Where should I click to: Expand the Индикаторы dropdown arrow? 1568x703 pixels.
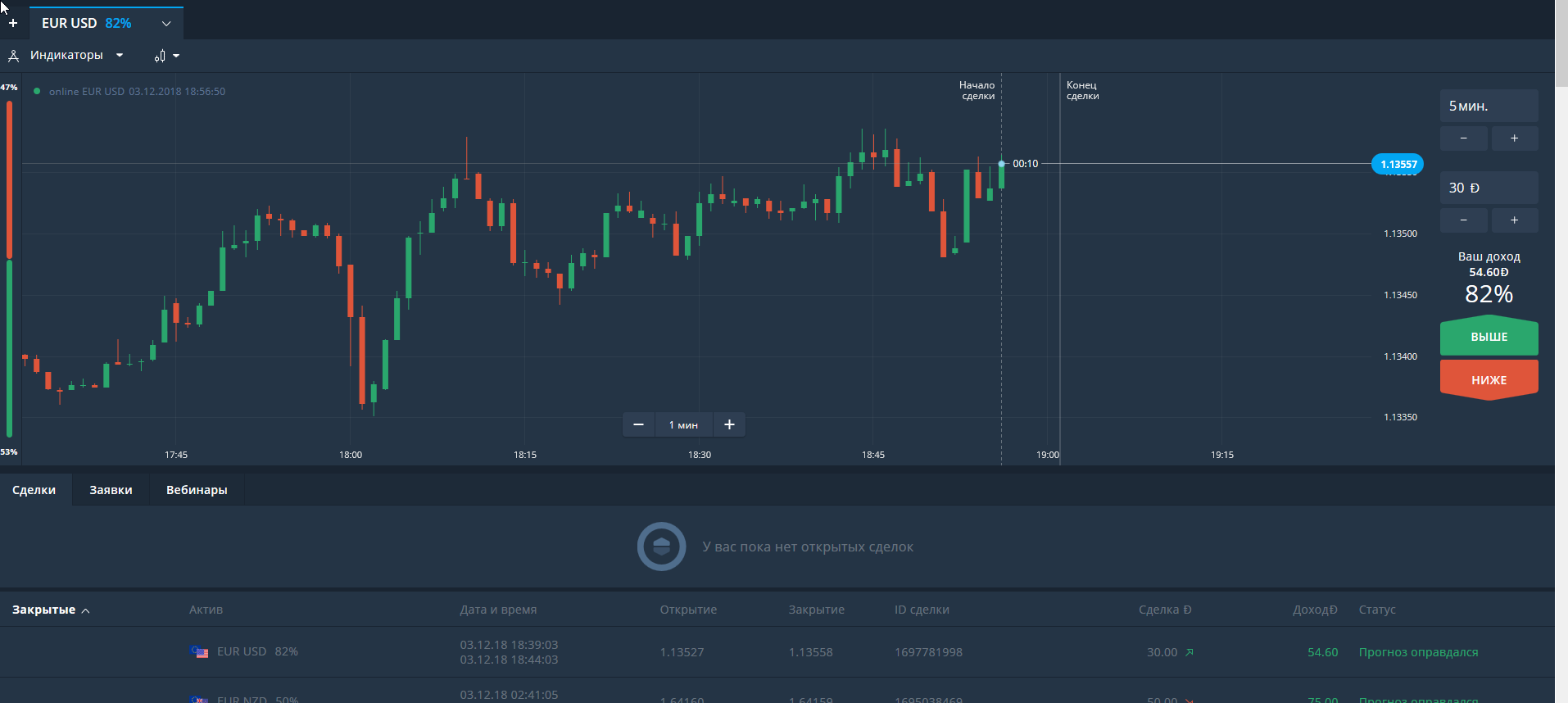click(120, 56)
